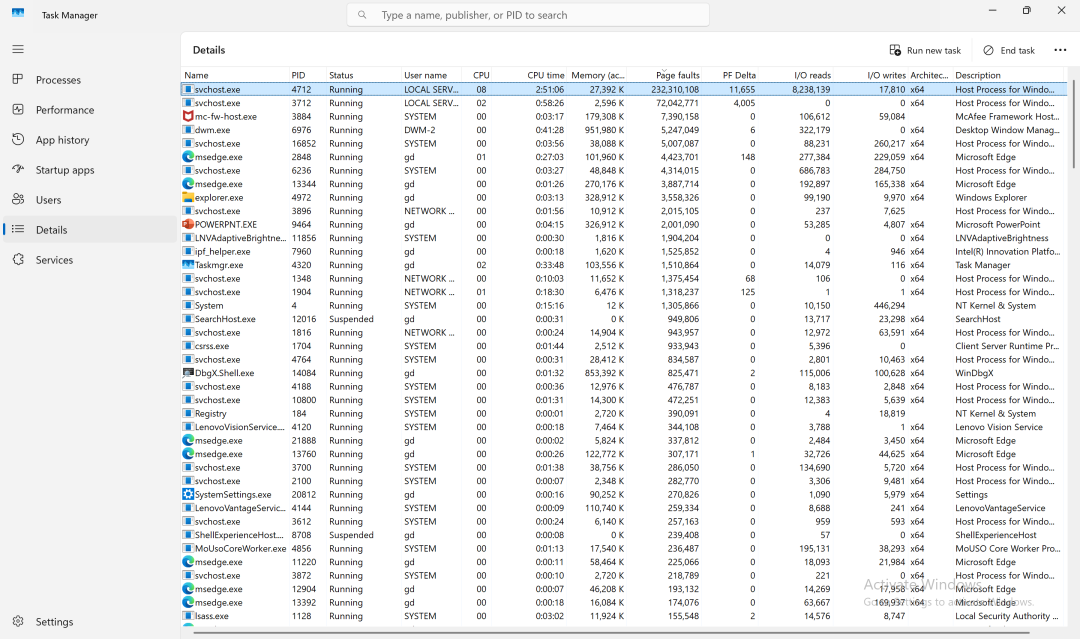Viewport: 1080px width, 639px height.
Task: Click the Users sidebar icon
Action: click(x=18, y=199)
